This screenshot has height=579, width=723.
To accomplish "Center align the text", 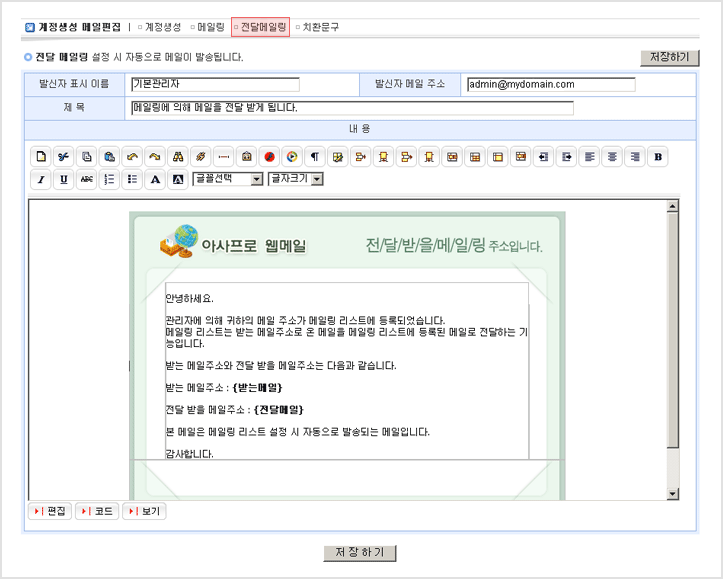I will 612,156.
